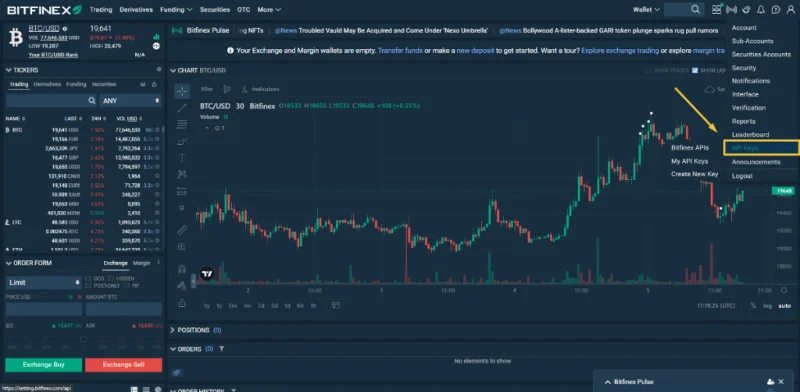This screenshot has width=800, height=392.
Task: Favorite the BTC 19,641 USD ticker row star
Action: click(x=157, y=130)
